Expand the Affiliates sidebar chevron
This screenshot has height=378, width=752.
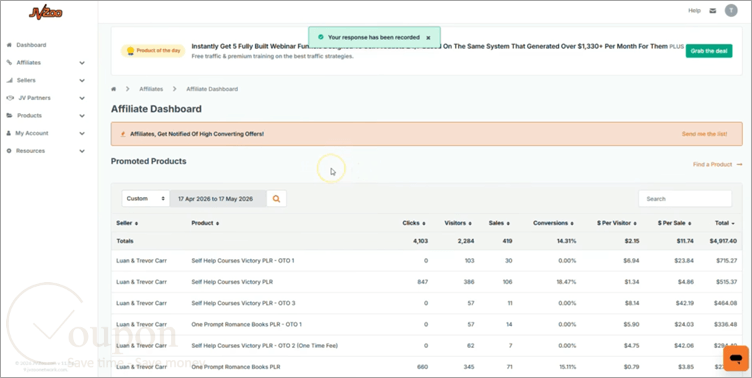(82, 63)
